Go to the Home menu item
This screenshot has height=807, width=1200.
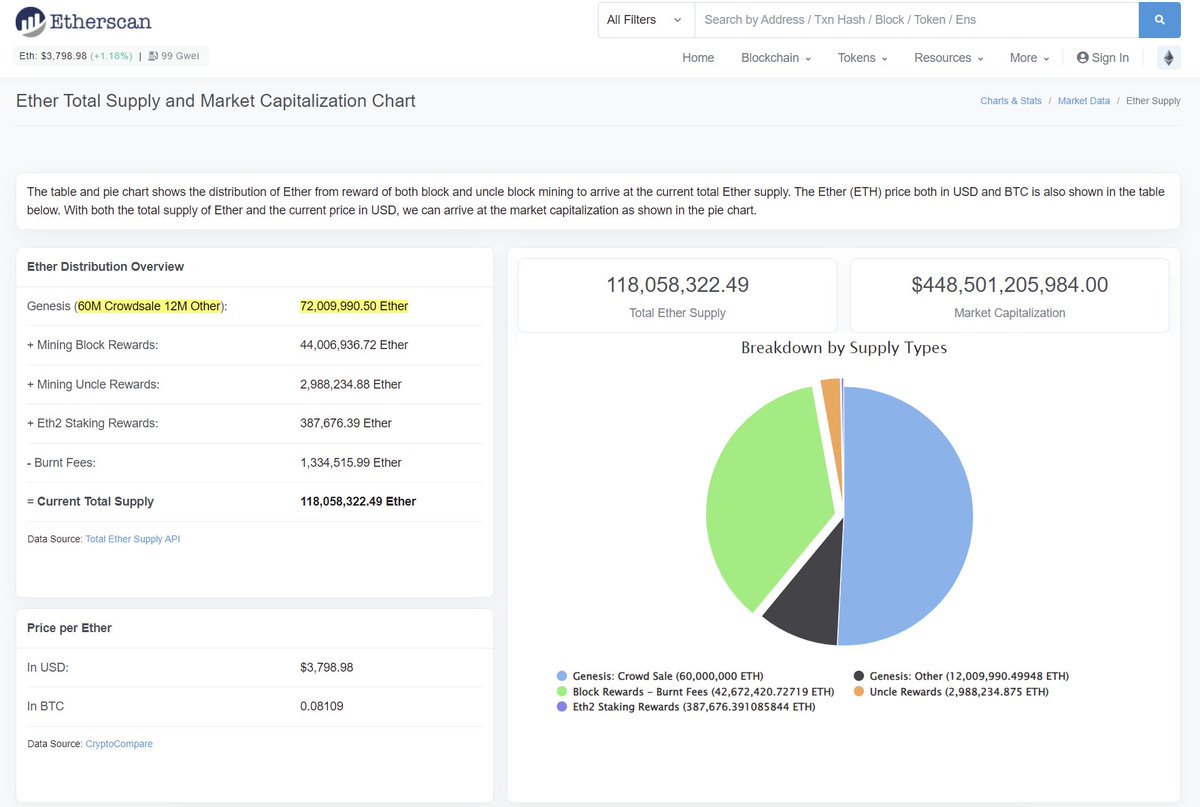point(698,58)
